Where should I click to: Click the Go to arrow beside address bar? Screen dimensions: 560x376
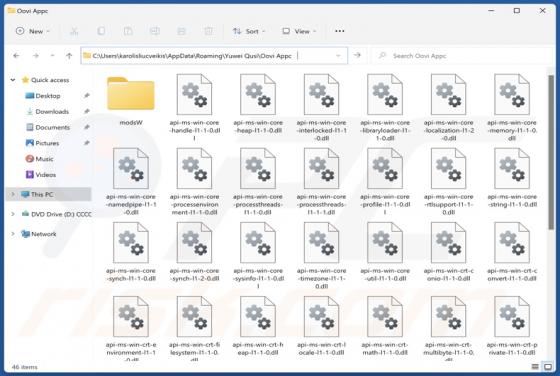pos(357,55)
